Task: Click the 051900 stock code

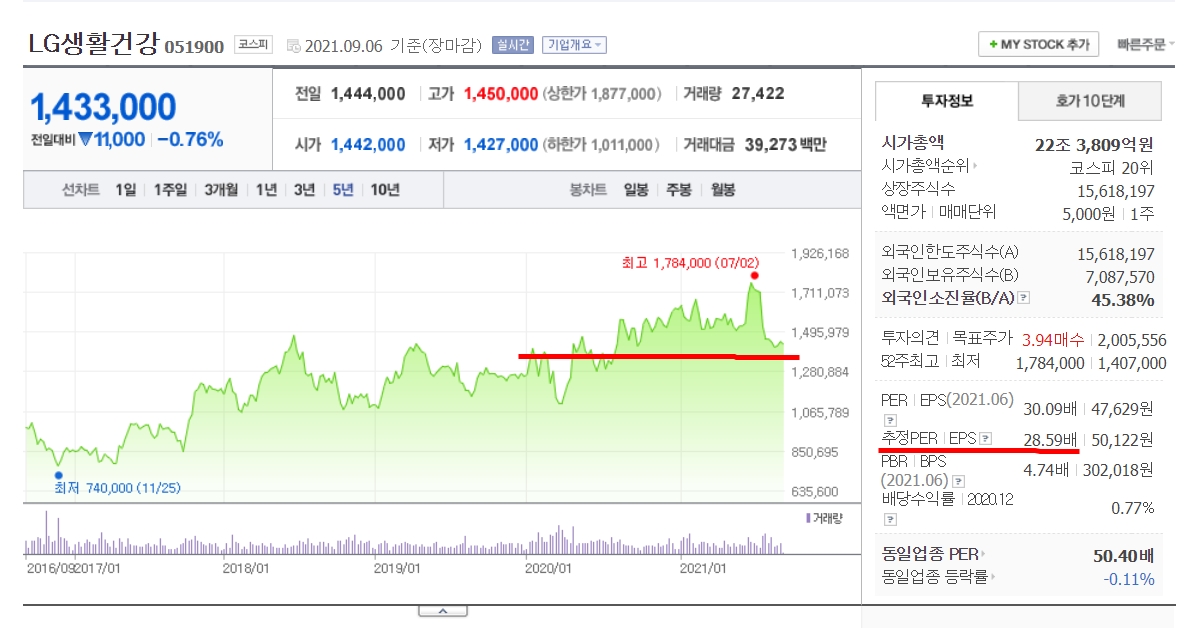Action: tap(194, 47)
